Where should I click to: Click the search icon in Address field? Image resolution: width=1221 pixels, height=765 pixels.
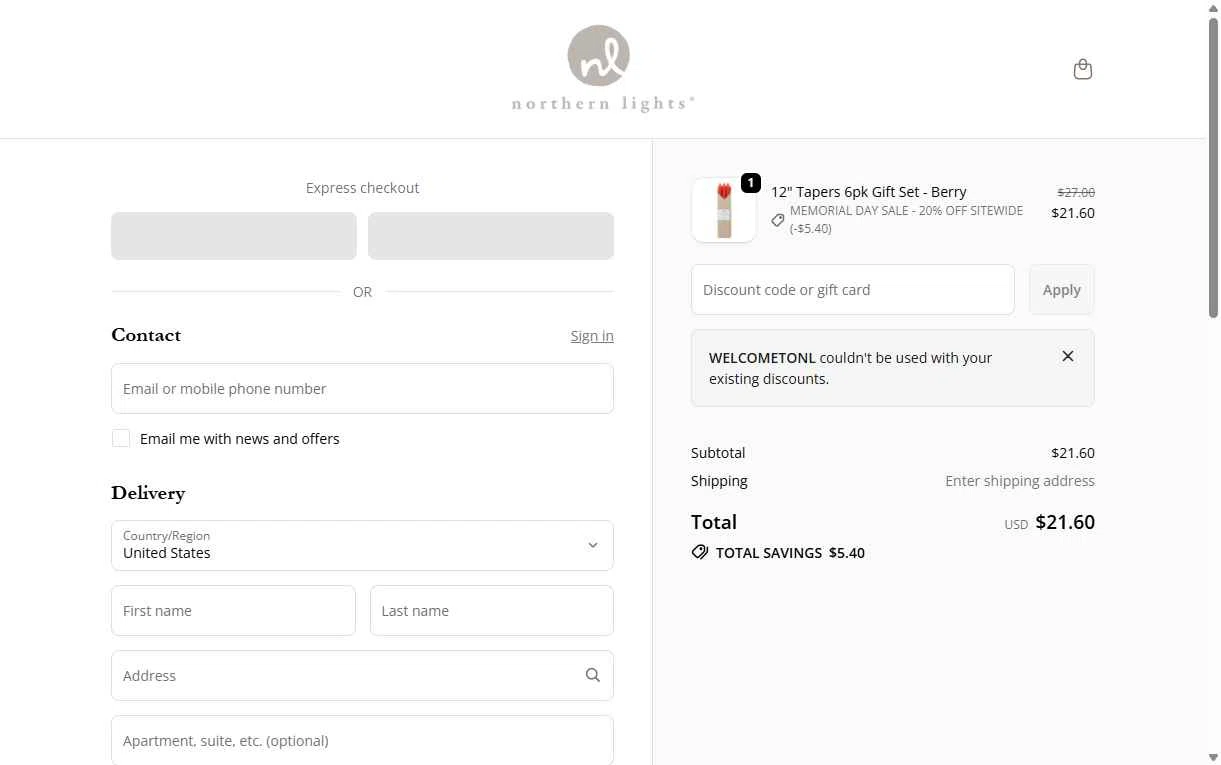click(x=593, y=675)
